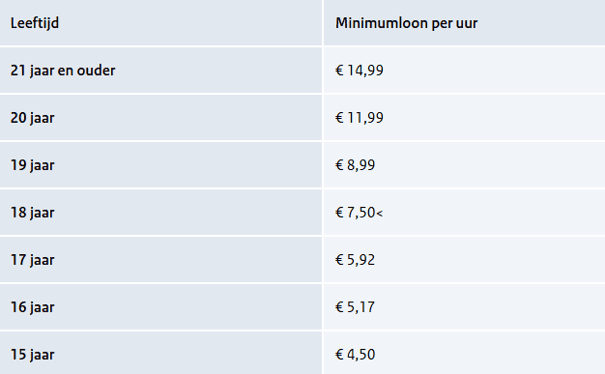Click the word 'ouder' in first row

[96, 71]
